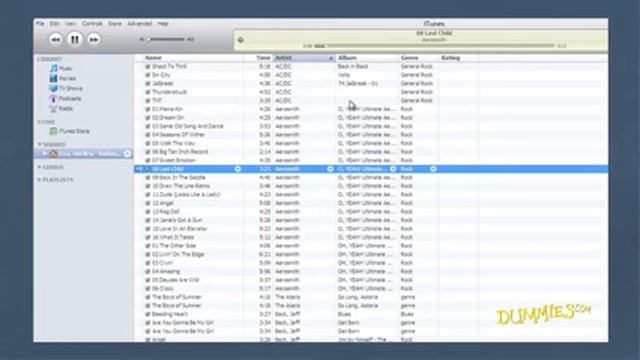Sort by the Album column header
Image resolution: width=640 pixels, height=360 pixels.
pyautogui.click(x=367, y=58)
